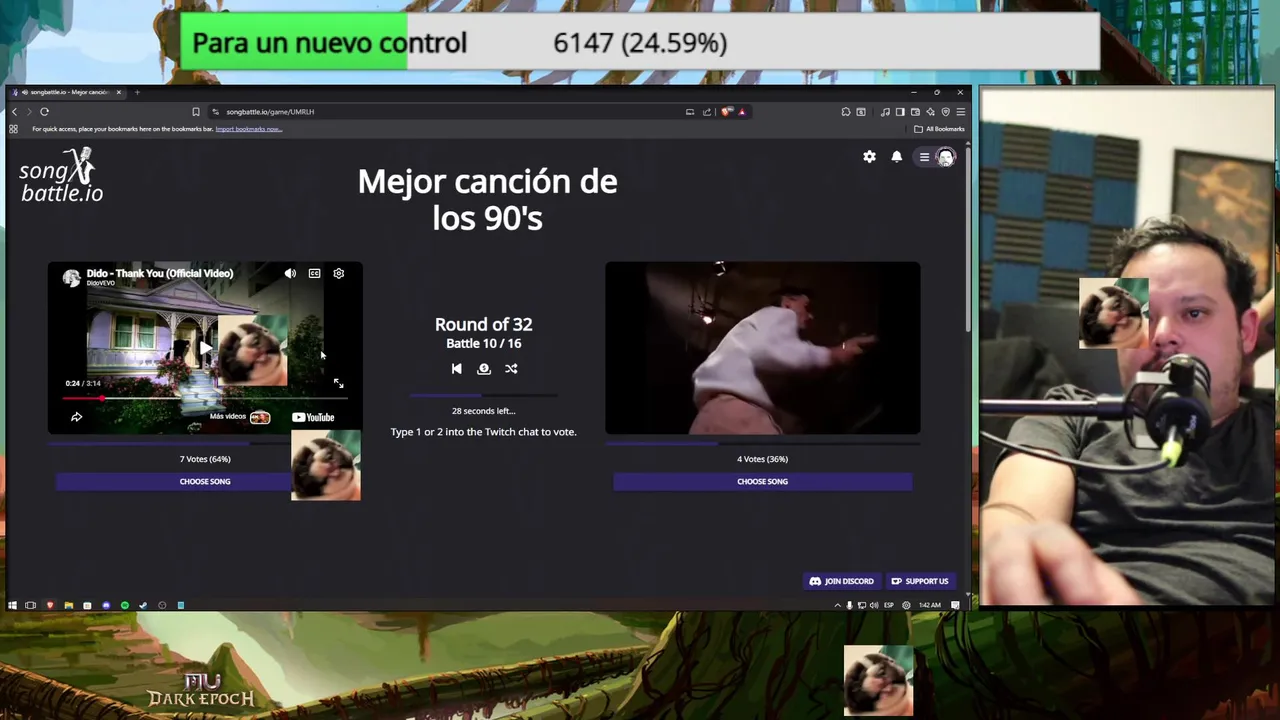Click the browser forward arrow
Viewport: 1280px width, 720px height.
click(29, 112)
